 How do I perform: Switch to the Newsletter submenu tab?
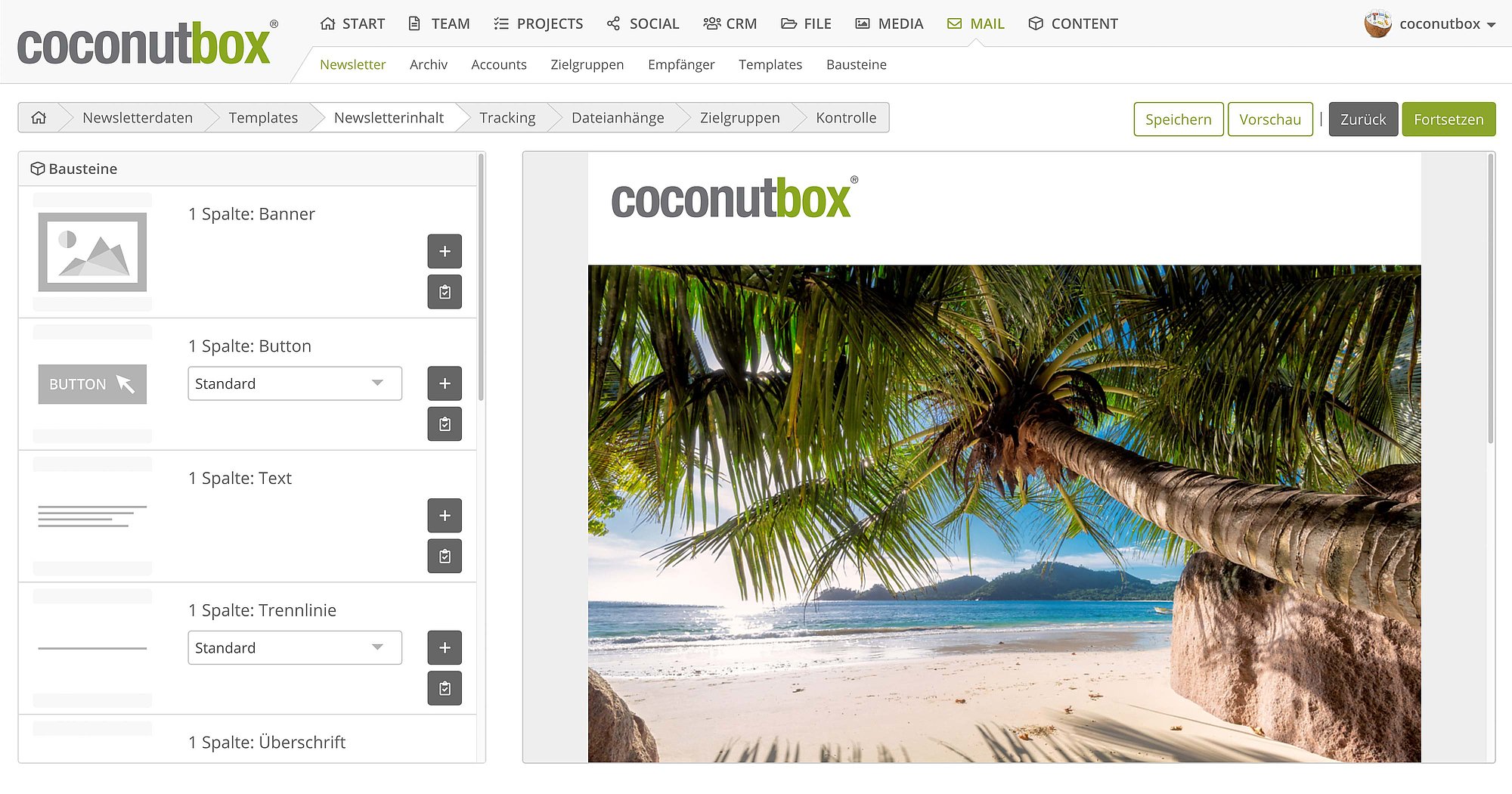(352, 64)
